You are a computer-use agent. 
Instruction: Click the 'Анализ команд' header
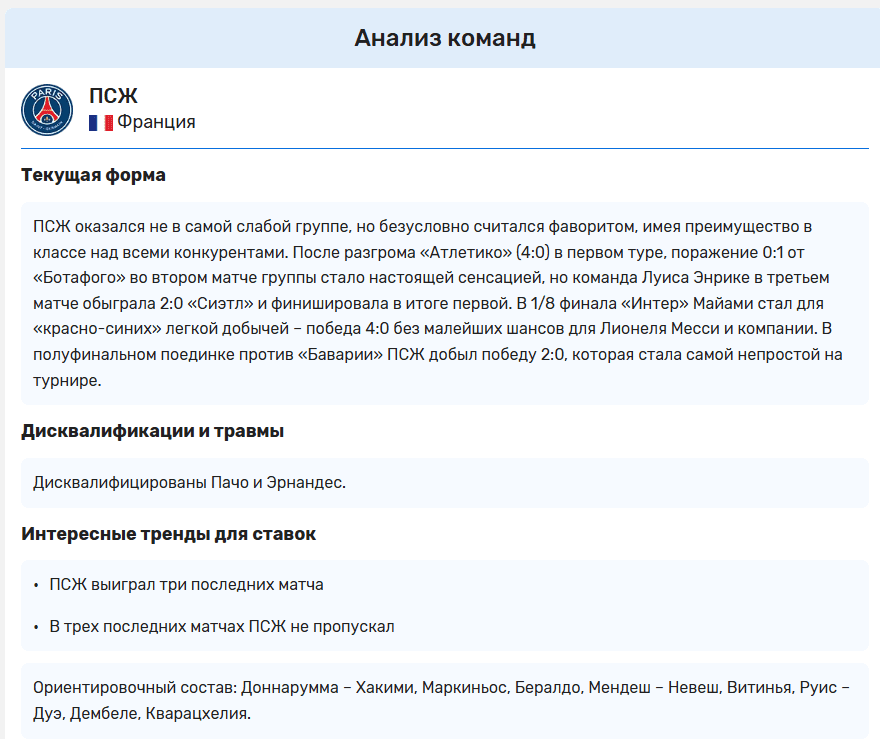click(445, 38)
